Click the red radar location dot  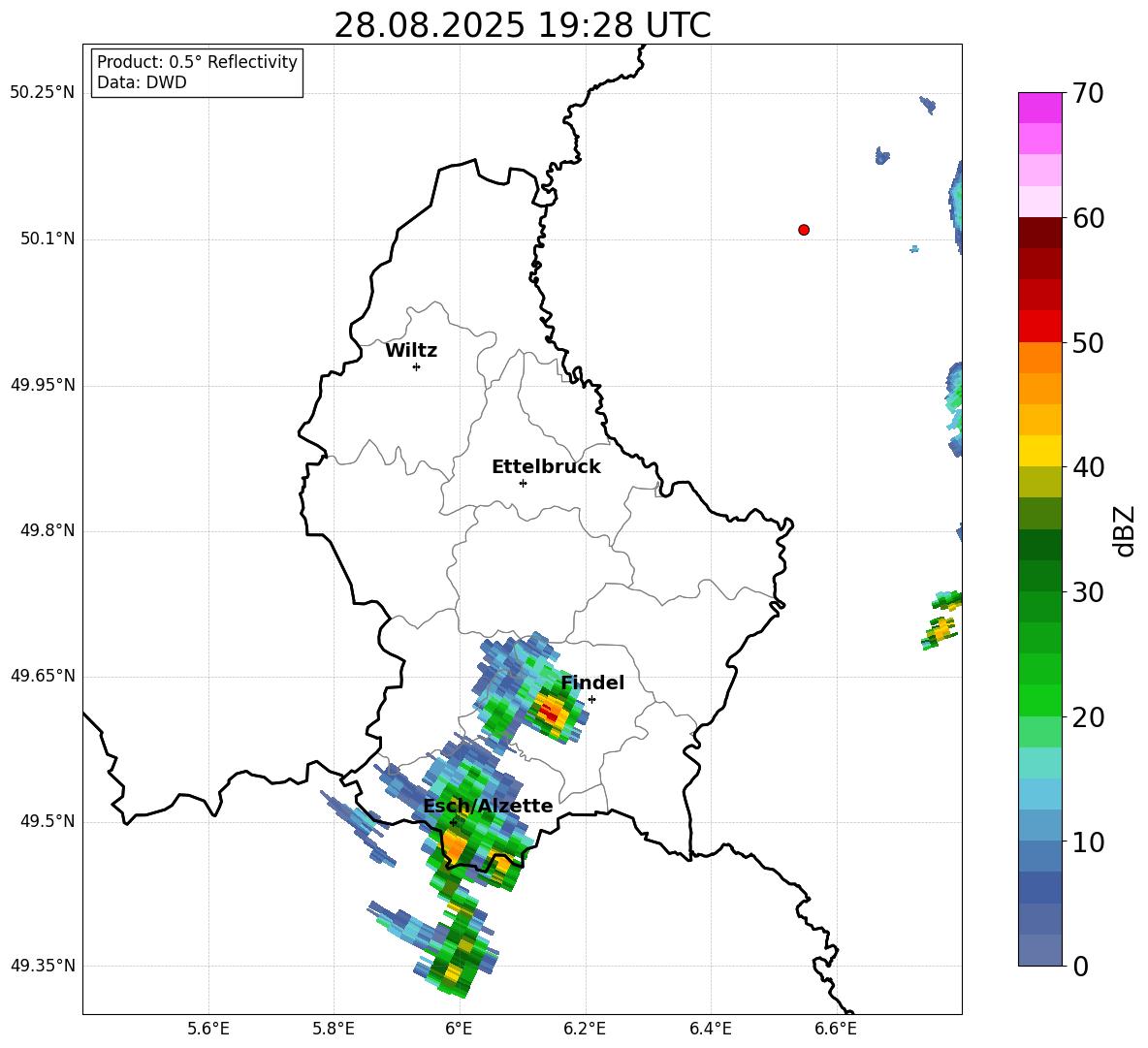coord(803,230)
